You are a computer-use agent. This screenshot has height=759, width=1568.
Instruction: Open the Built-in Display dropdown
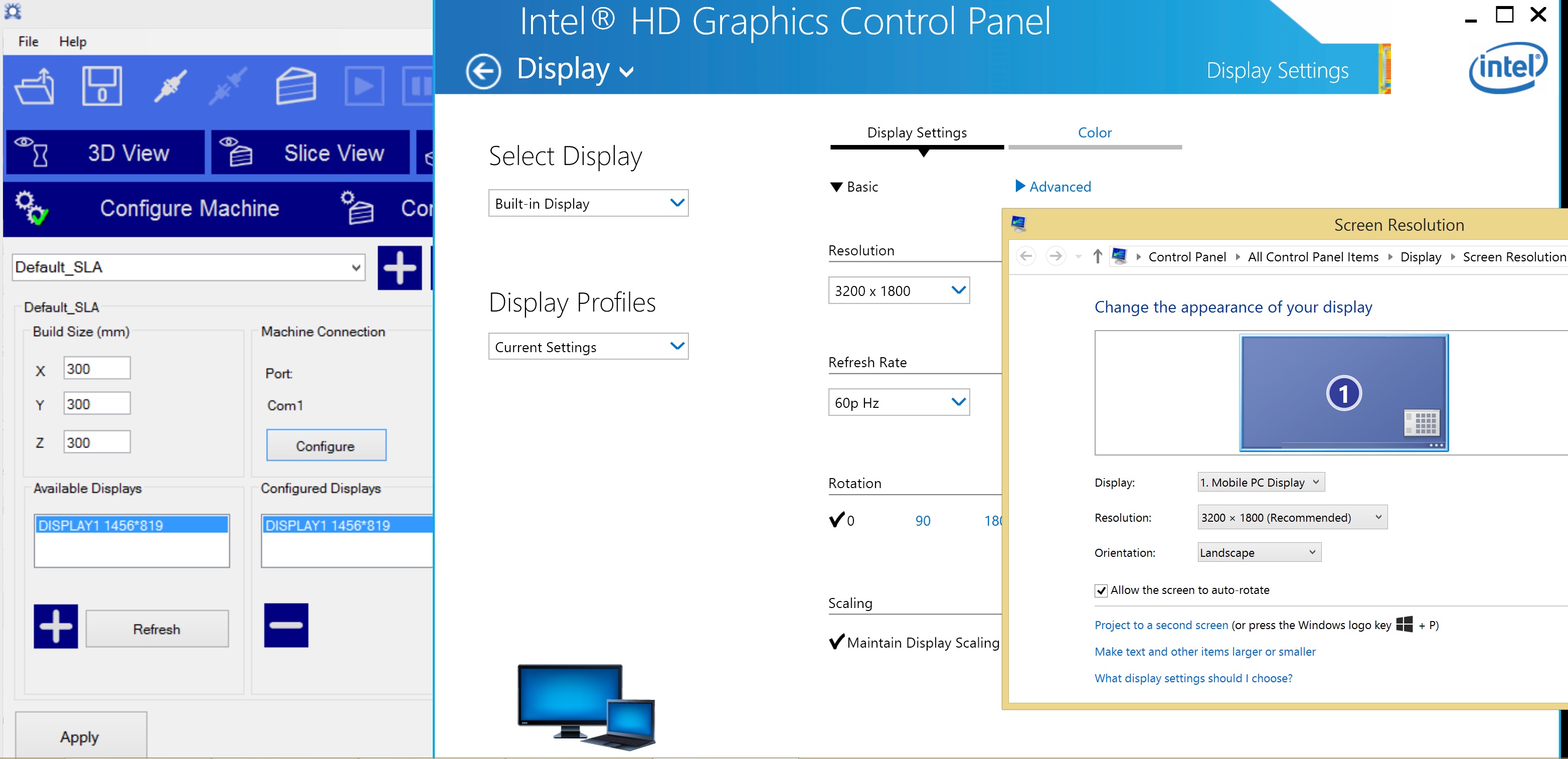coord(588,204)
